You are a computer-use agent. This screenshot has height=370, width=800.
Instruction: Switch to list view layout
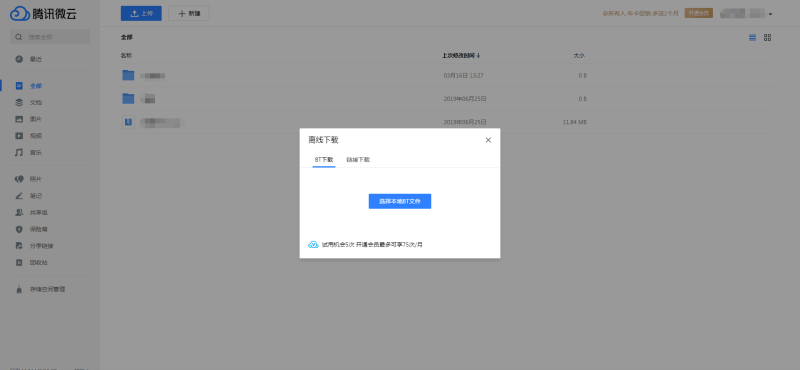(752, 38)
